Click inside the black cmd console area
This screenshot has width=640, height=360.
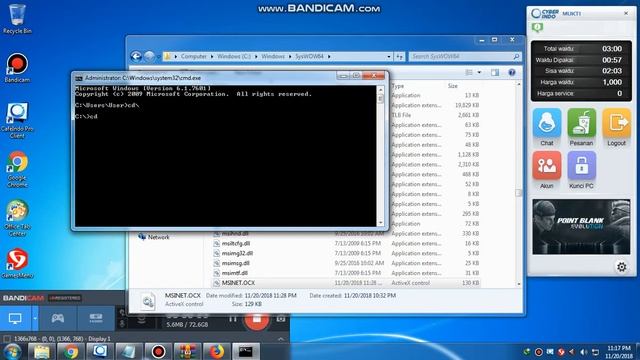(x=226, y=156)
